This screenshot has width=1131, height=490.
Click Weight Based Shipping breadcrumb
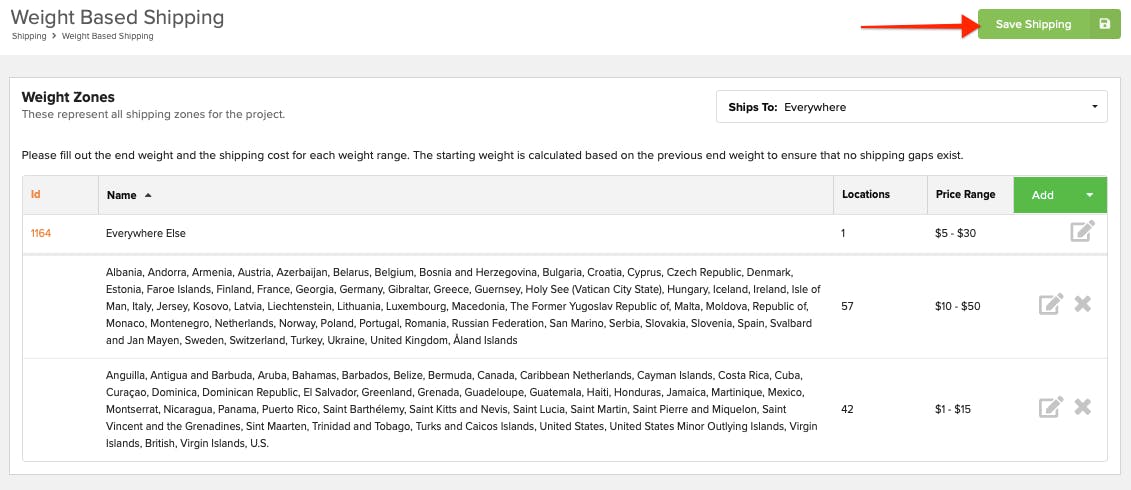pyautogui.click(x=108, y=36)
